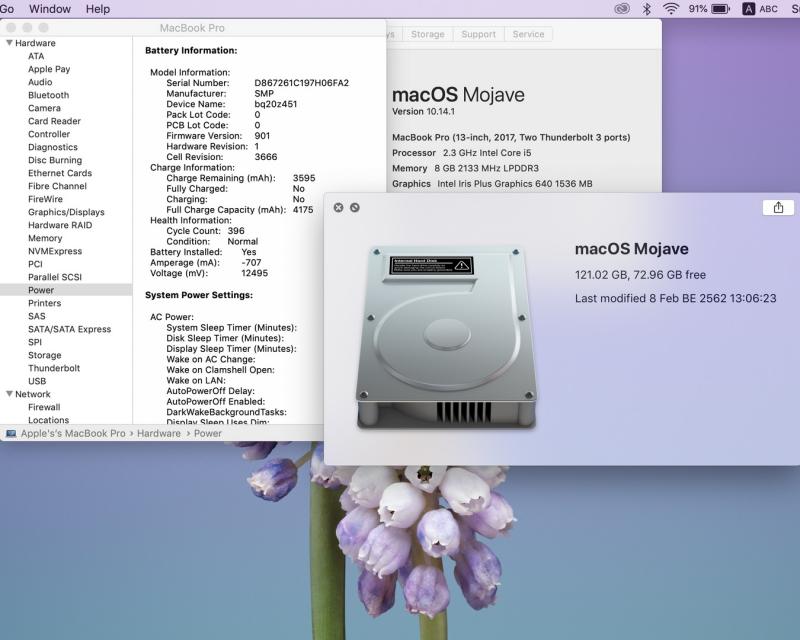Open the Service tab

[x=528, y=34]
